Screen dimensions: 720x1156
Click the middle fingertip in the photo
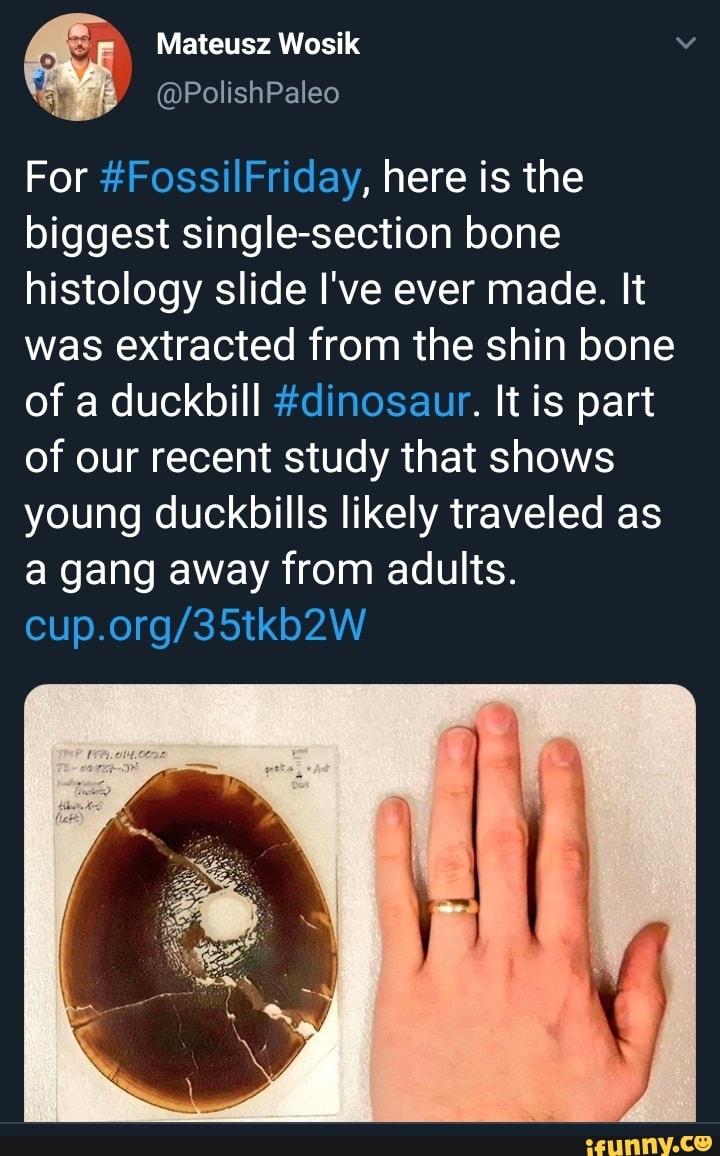496,722
